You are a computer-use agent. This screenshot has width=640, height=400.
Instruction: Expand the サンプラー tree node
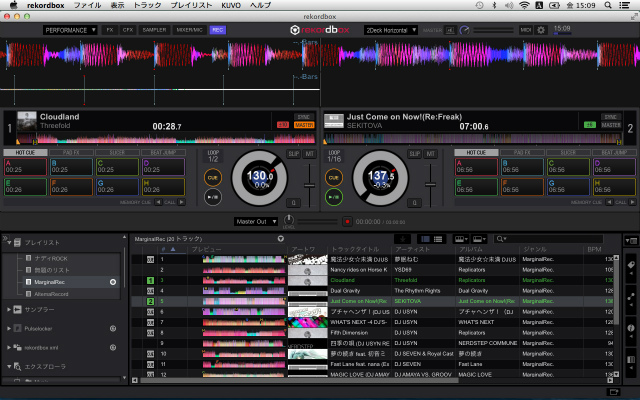[x=9, y=310]
